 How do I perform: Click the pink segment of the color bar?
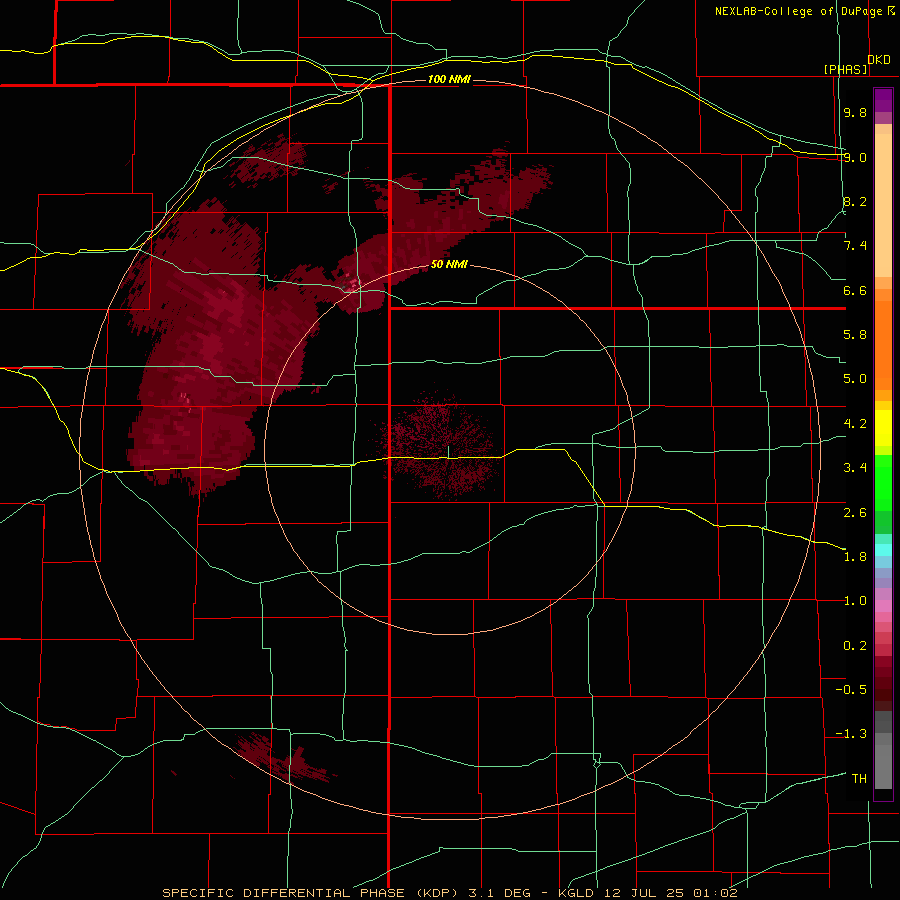tap(883, 606)
